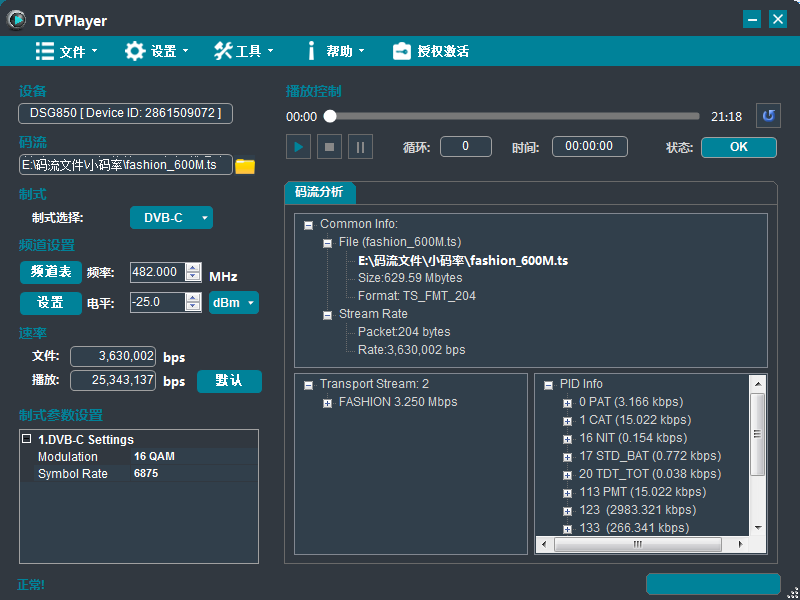The image size is (800, 600).
Task: Click the play button in playback controls
Action: (298, 147)
